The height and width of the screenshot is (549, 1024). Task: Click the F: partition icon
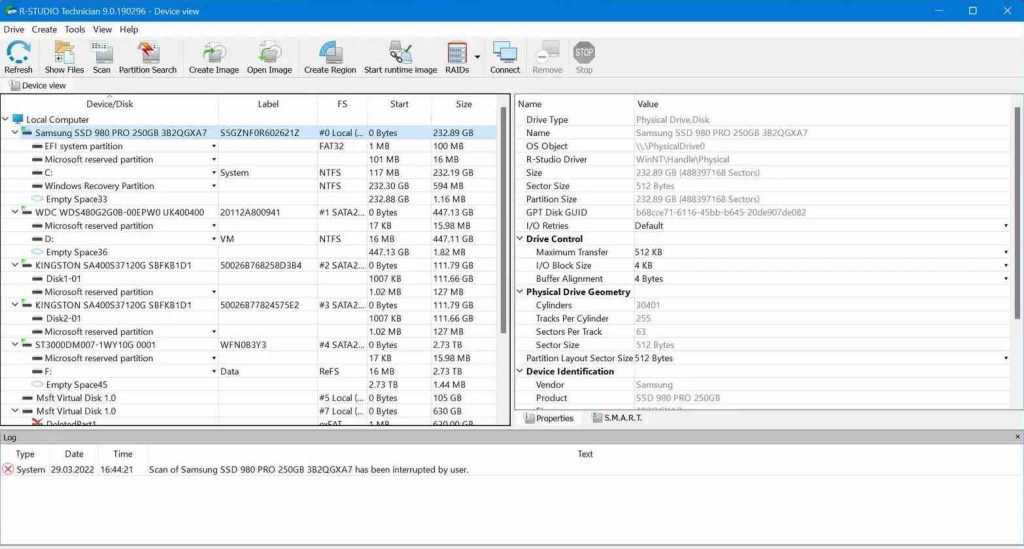click(37, 371)
